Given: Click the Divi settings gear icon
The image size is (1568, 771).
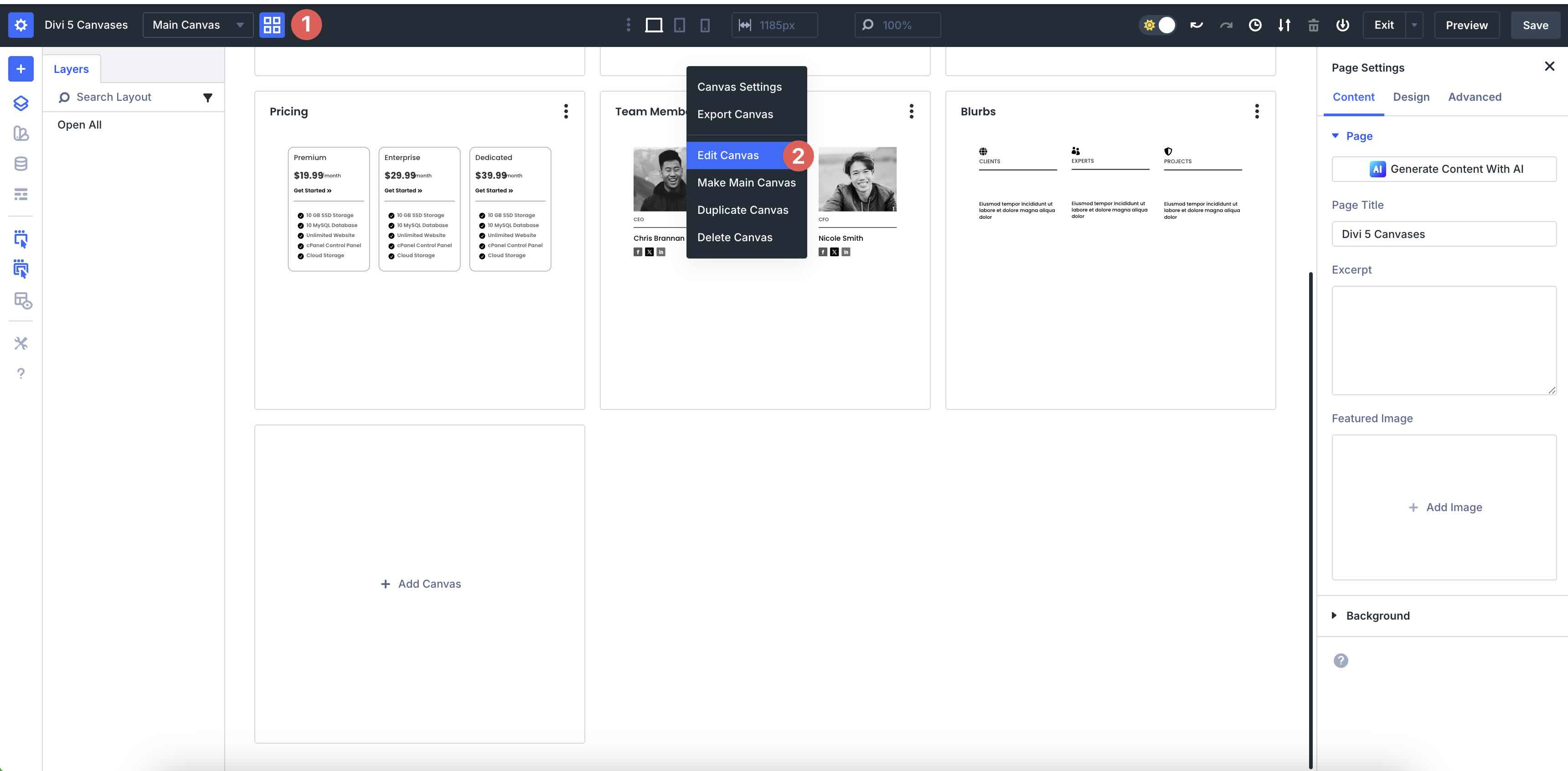Looking at the screenshot, I should (x=21, y=25).
